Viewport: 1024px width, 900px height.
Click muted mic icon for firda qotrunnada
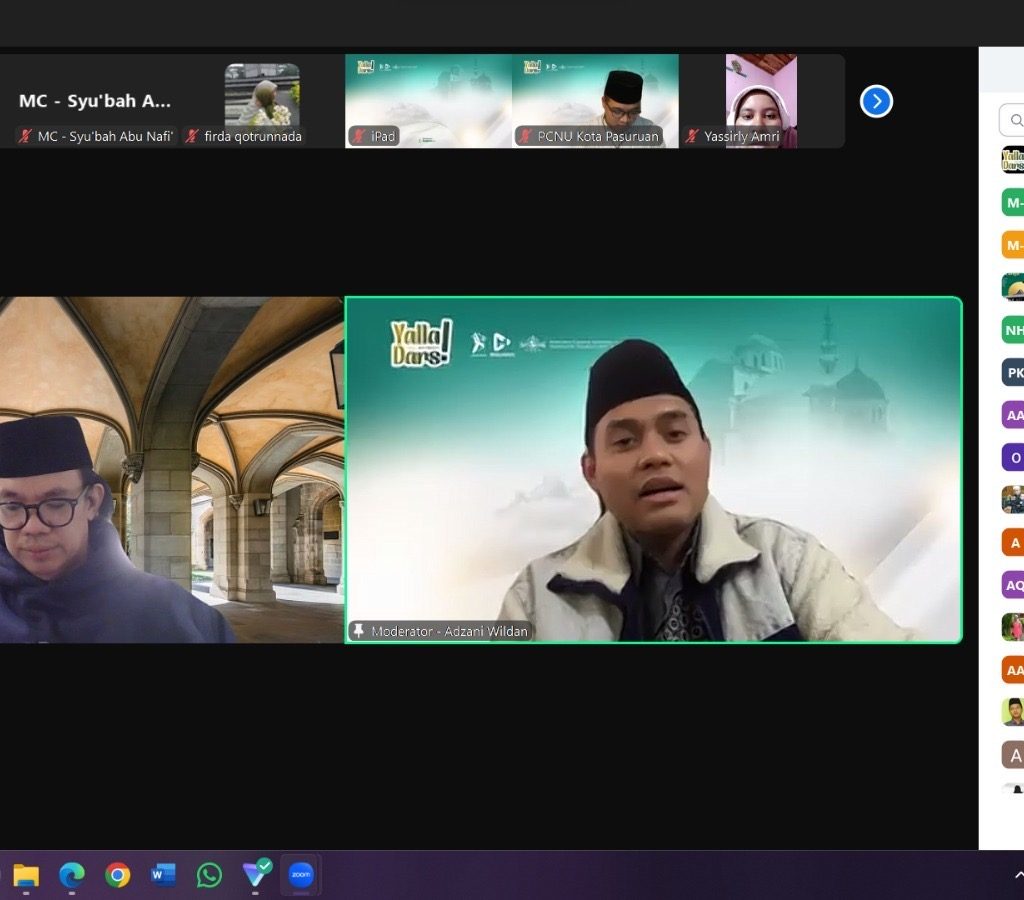(192, 136)
